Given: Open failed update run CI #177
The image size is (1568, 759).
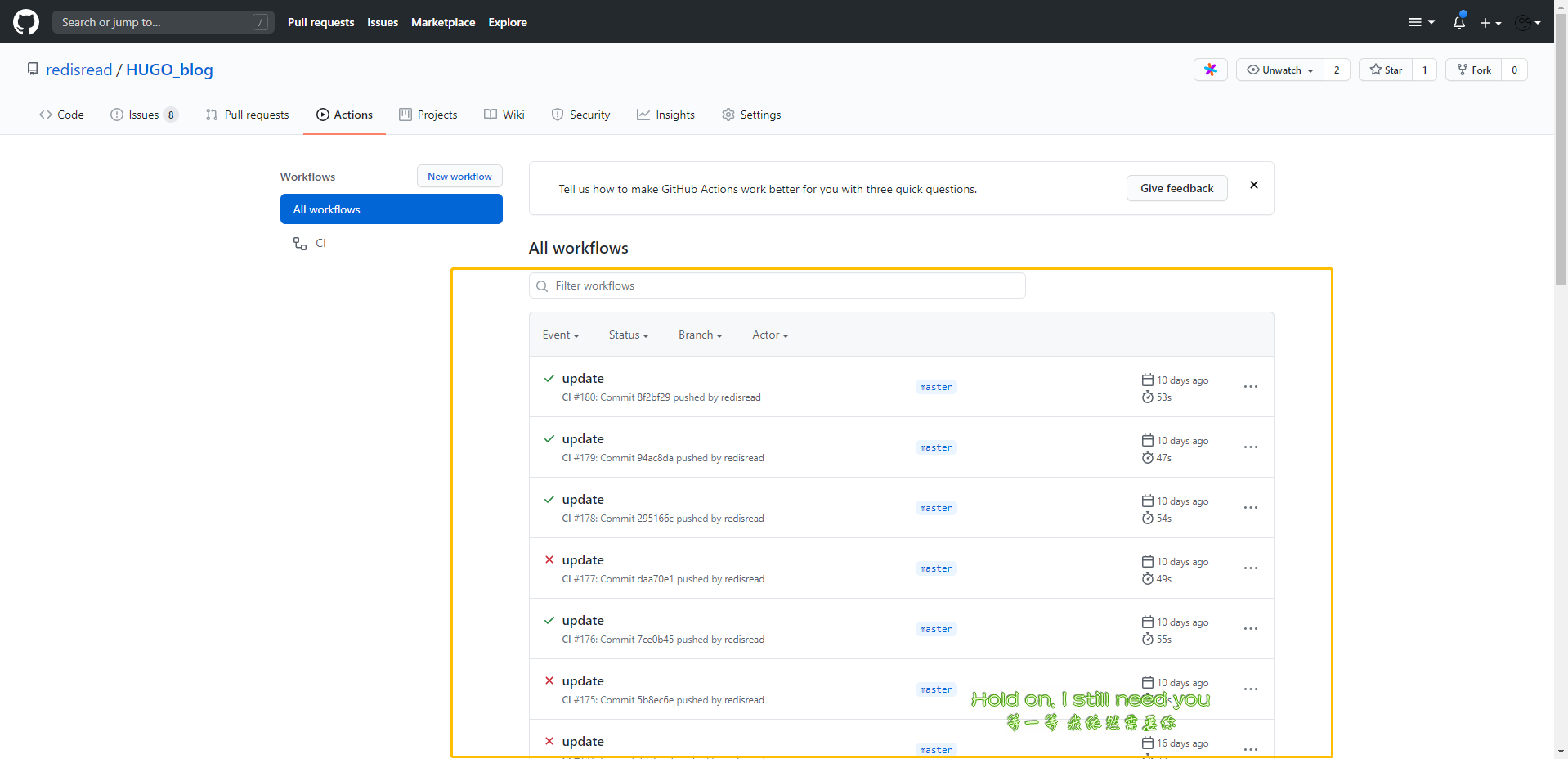Looking at the screenshot, I should [x=583, y=559].
